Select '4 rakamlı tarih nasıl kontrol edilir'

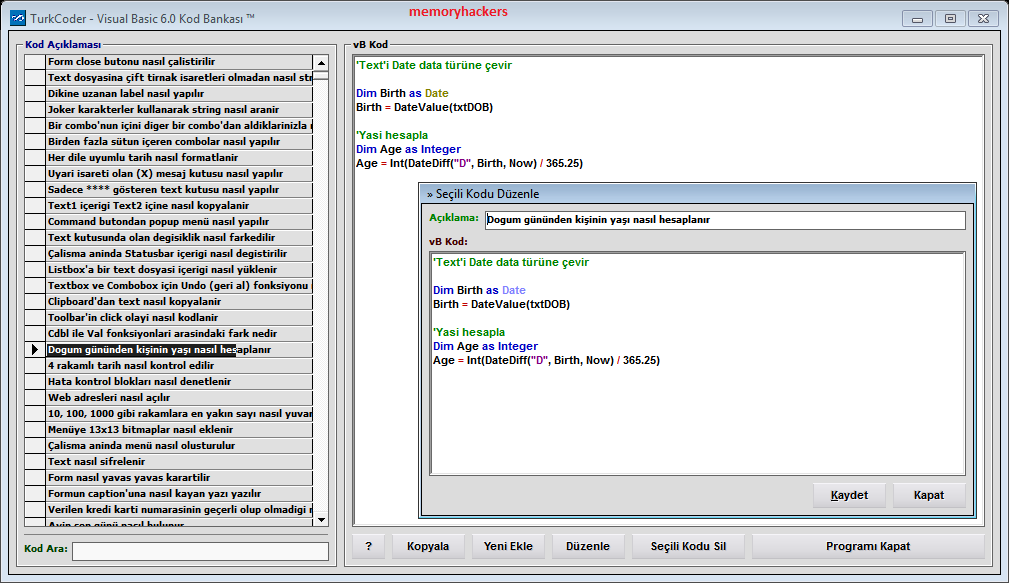tap(179, 366)
